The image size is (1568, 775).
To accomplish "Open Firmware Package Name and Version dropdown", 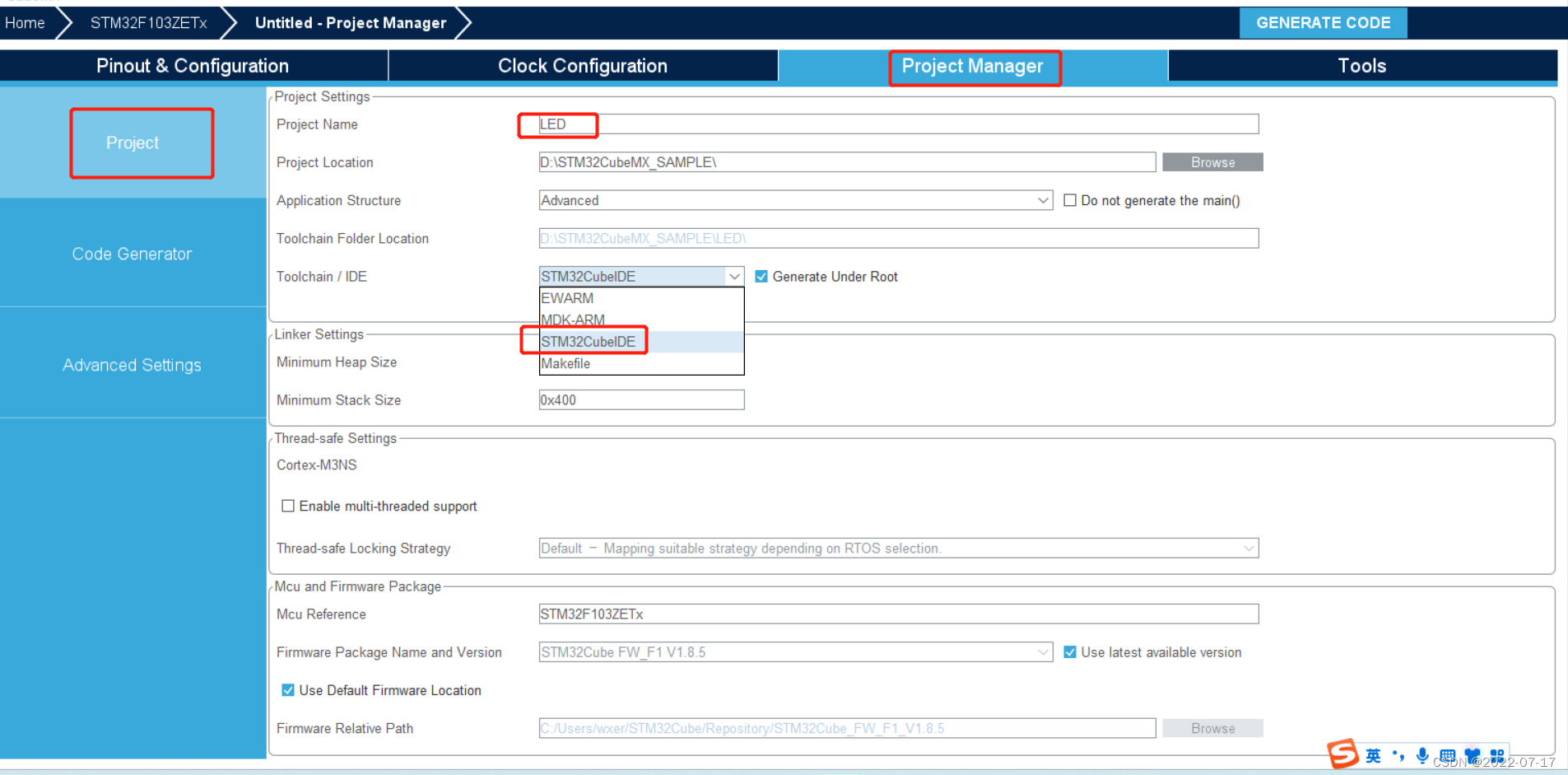I will (796, 652).
